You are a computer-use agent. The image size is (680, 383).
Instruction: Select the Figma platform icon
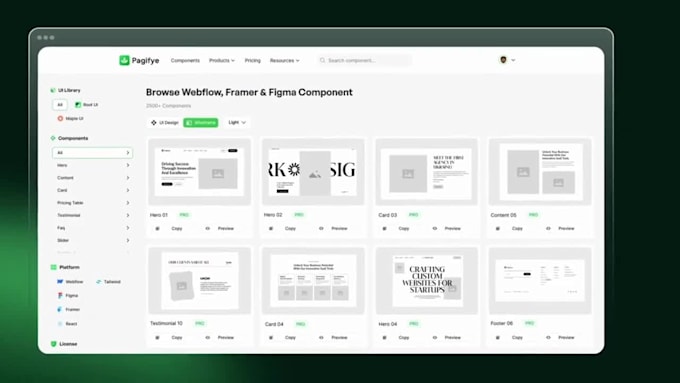(60, 295)
